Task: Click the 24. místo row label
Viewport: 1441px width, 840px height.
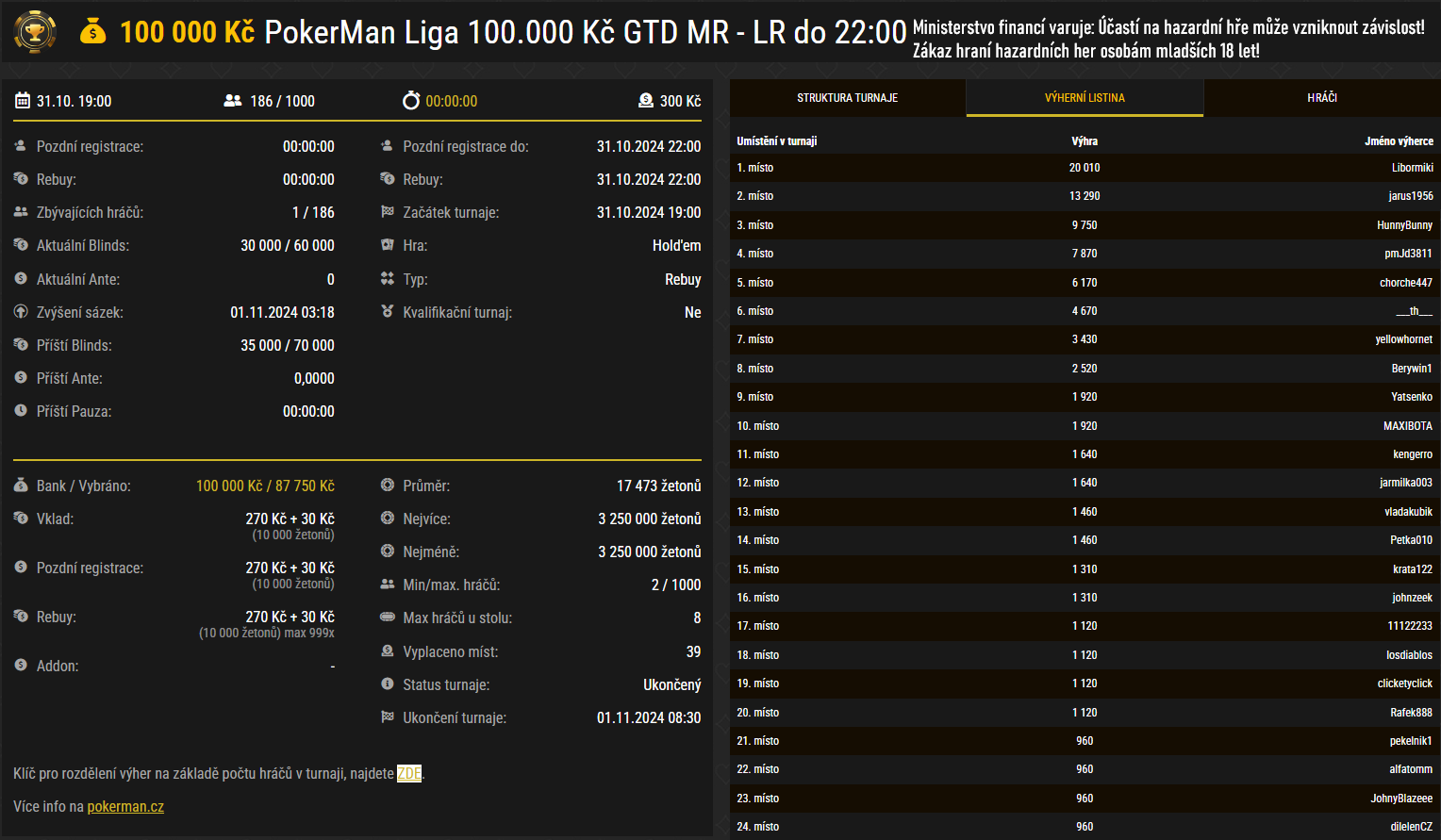Action: (758, 827)
